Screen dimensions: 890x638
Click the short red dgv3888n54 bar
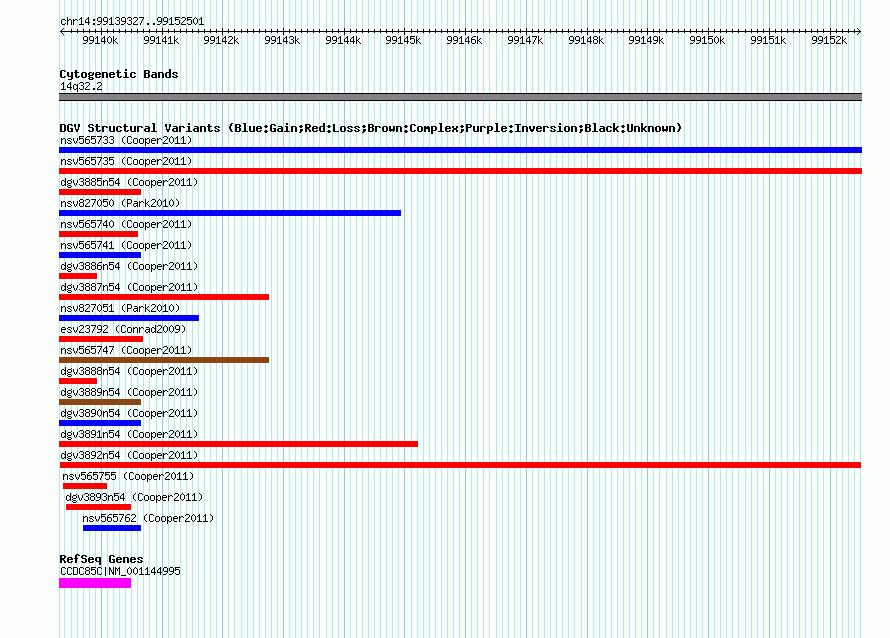(x=78, y=381)
